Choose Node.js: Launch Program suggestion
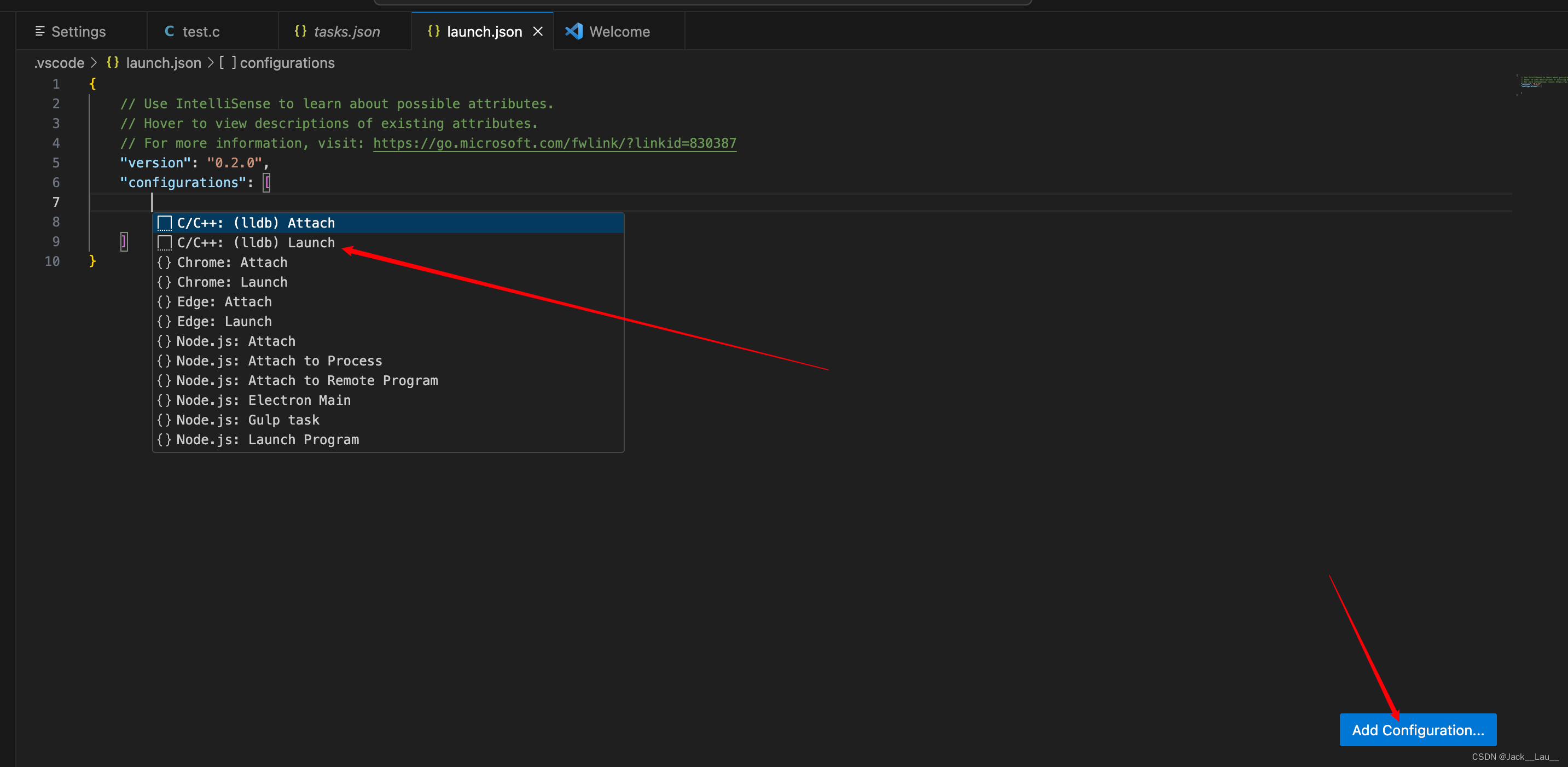This screenshot has width=1568, height=767. pyautogui.click(x=267, y=440)
